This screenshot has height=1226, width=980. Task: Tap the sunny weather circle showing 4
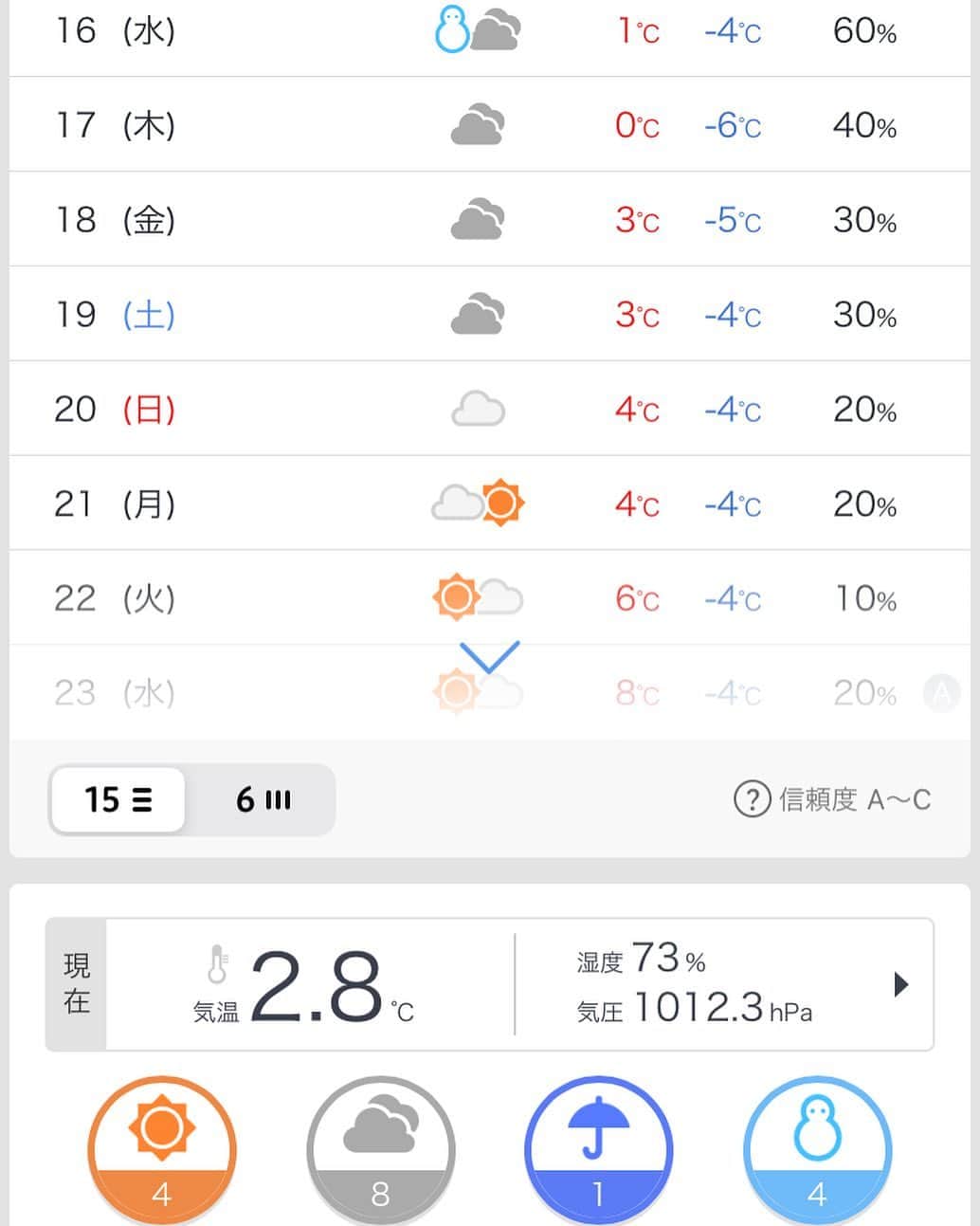pos(161,1150)
